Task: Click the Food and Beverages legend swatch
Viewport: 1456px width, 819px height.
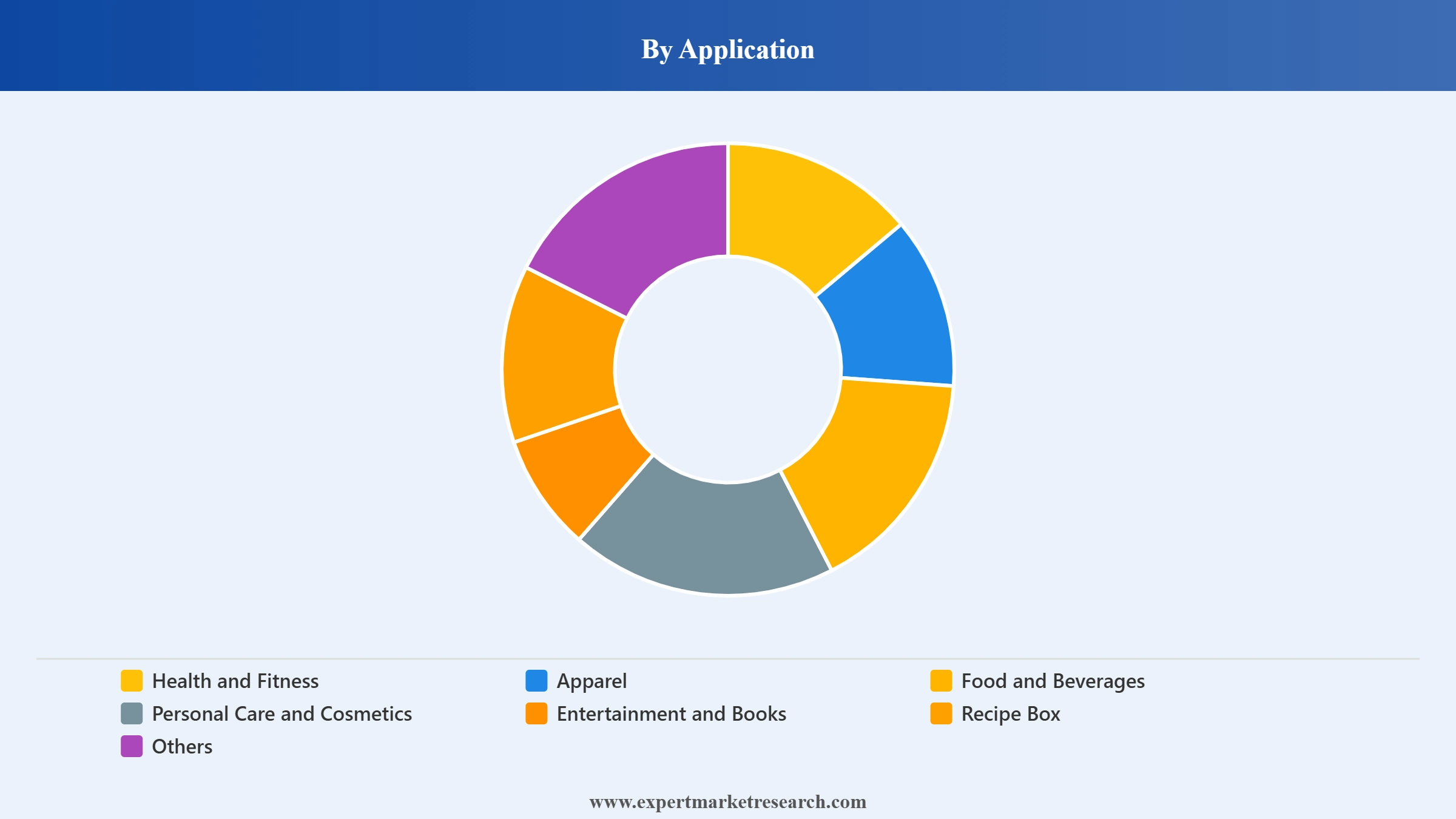Action: (941, 681)
